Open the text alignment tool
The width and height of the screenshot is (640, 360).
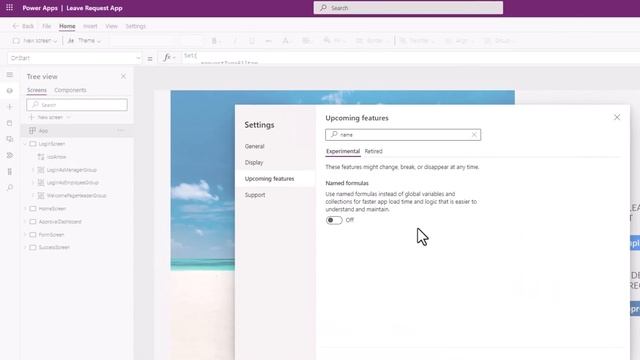tap(306, 41)
